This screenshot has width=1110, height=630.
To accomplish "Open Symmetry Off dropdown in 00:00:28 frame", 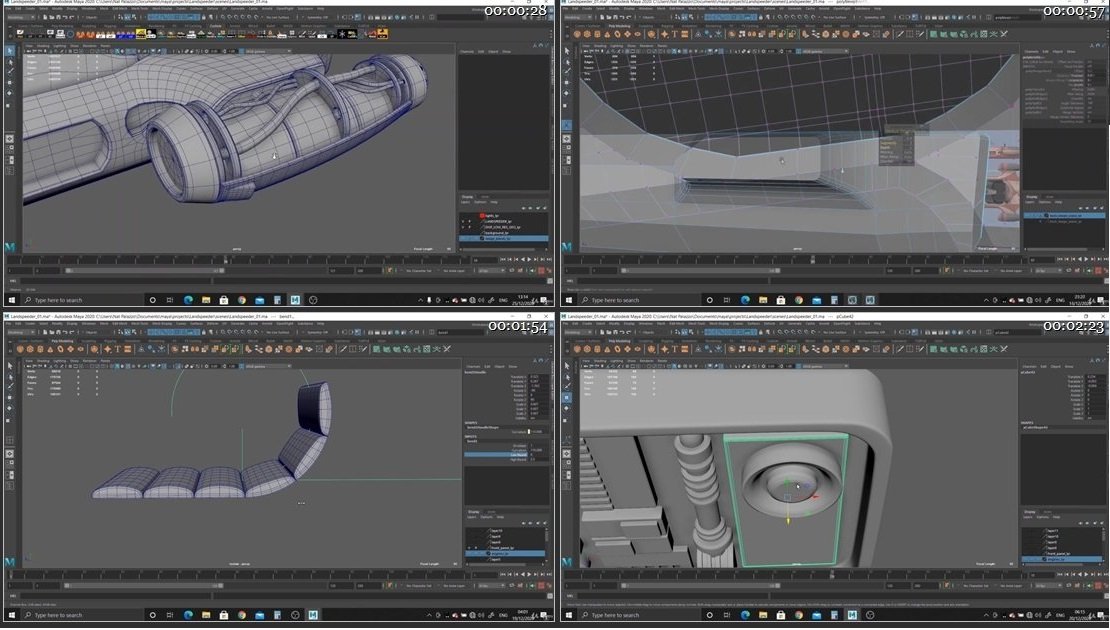I will coord(316,17).
